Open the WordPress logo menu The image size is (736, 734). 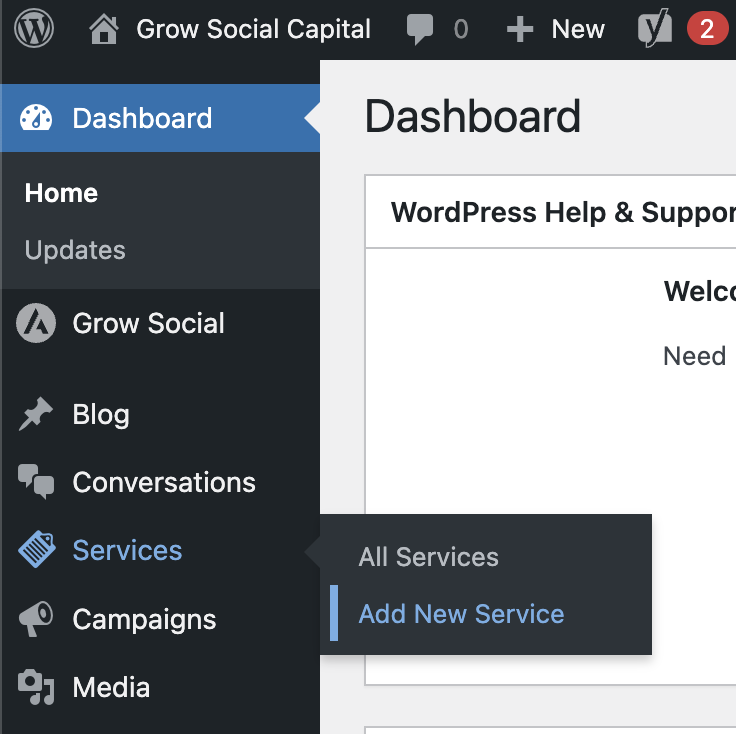[x=34, y=29]
